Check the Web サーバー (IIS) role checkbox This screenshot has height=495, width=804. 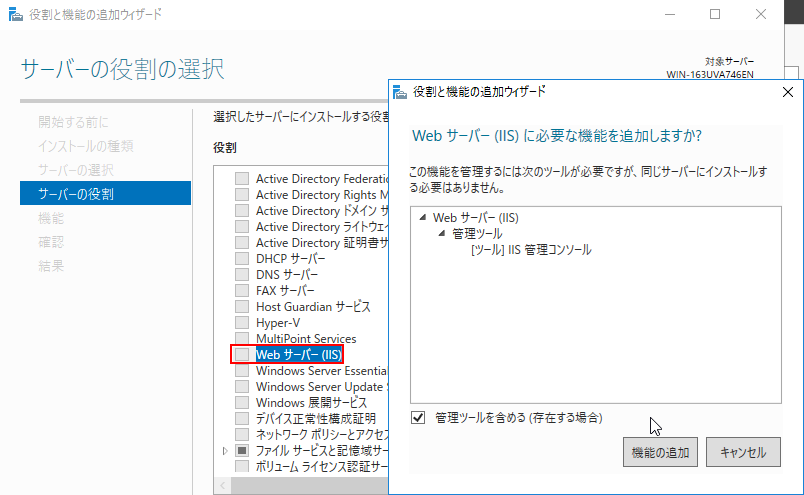click(241, 355)
